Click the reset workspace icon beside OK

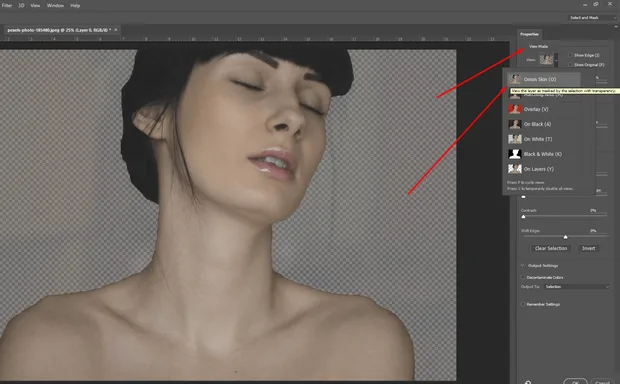pos(528,382)
